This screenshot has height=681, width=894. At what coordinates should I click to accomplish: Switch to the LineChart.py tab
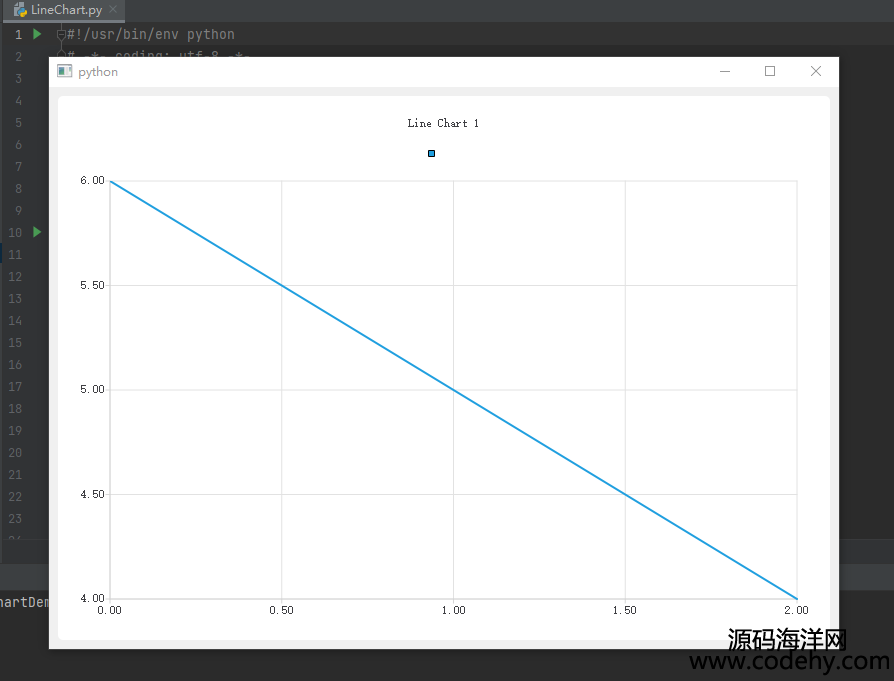pyautogui.click(x=66, y=10)
